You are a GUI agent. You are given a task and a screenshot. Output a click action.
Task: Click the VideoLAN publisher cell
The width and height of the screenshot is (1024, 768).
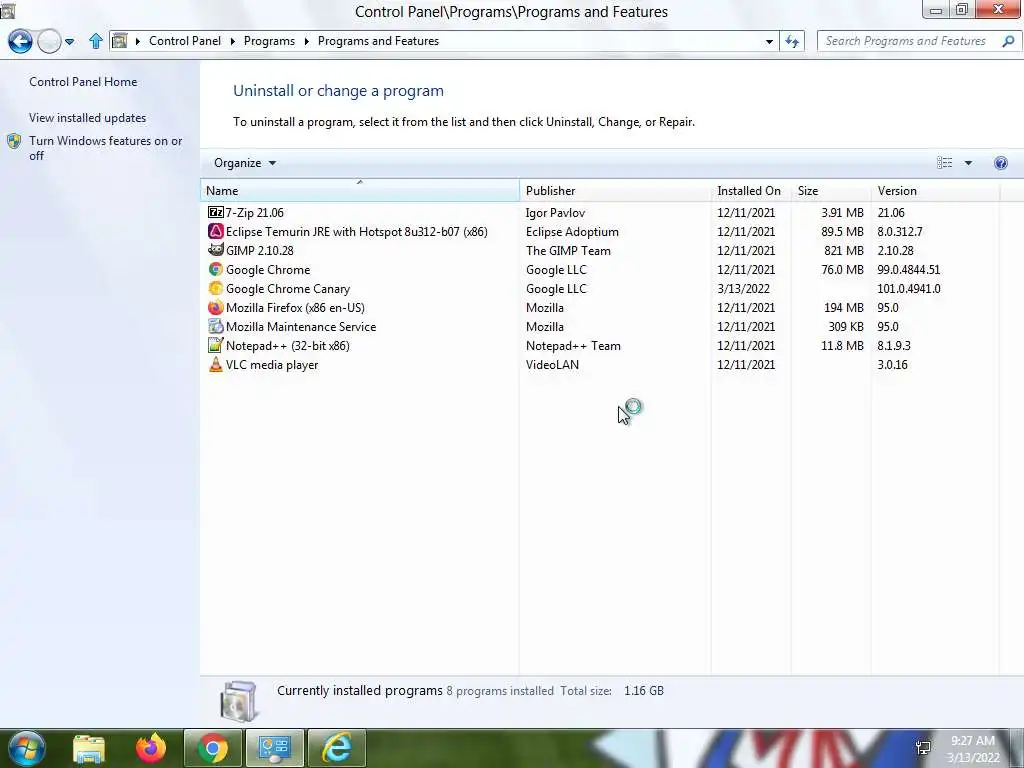[552, 364]
